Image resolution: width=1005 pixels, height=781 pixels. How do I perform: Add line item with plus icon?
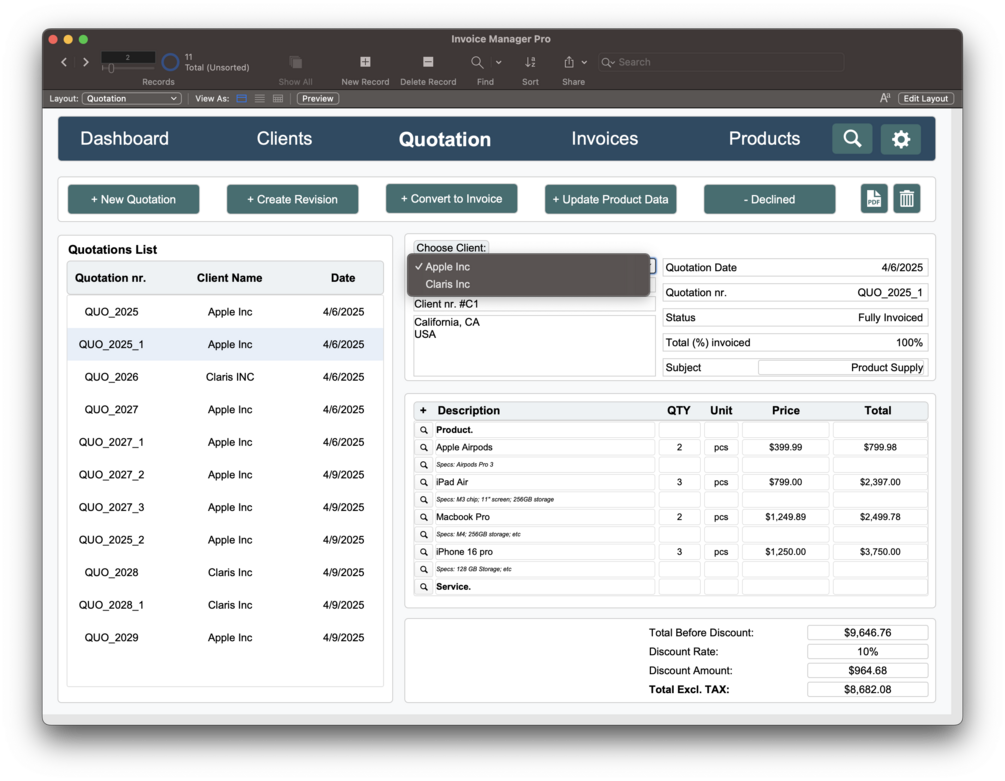click(x=423, y=410)
